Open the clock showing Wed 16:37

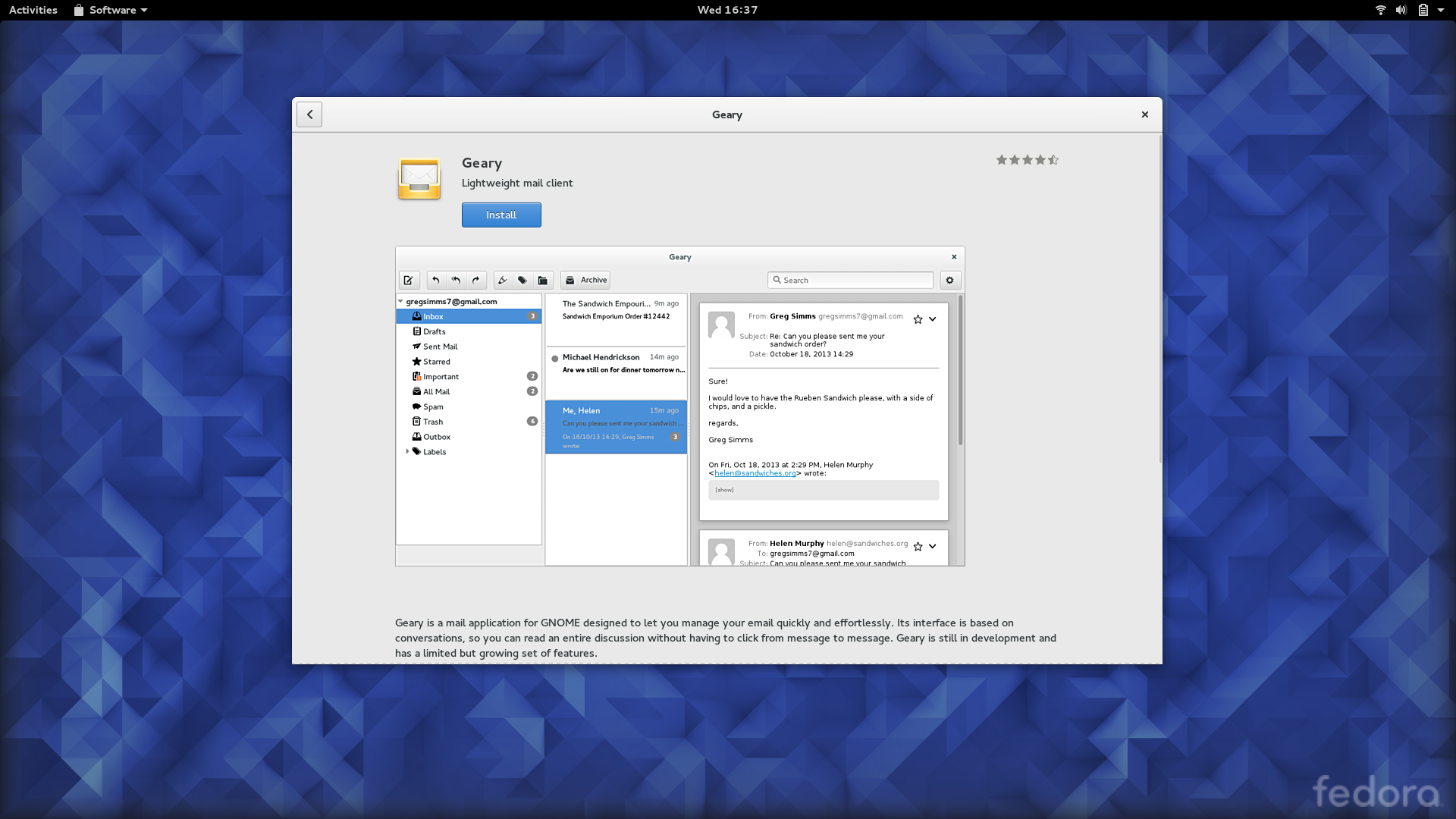(727, 10)
